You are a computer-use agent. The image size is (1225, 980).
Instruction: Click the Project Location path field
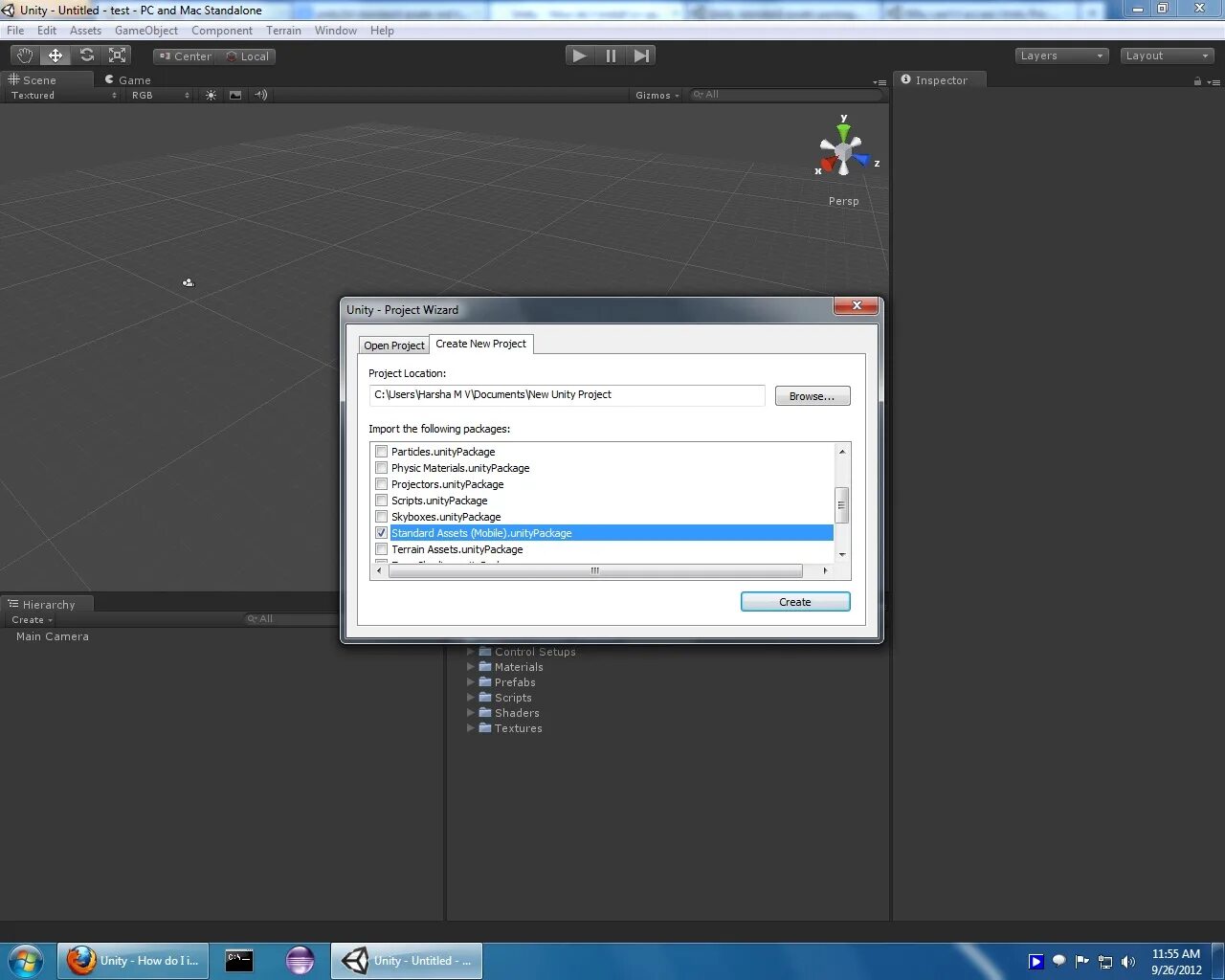click(x=567, y=395)
